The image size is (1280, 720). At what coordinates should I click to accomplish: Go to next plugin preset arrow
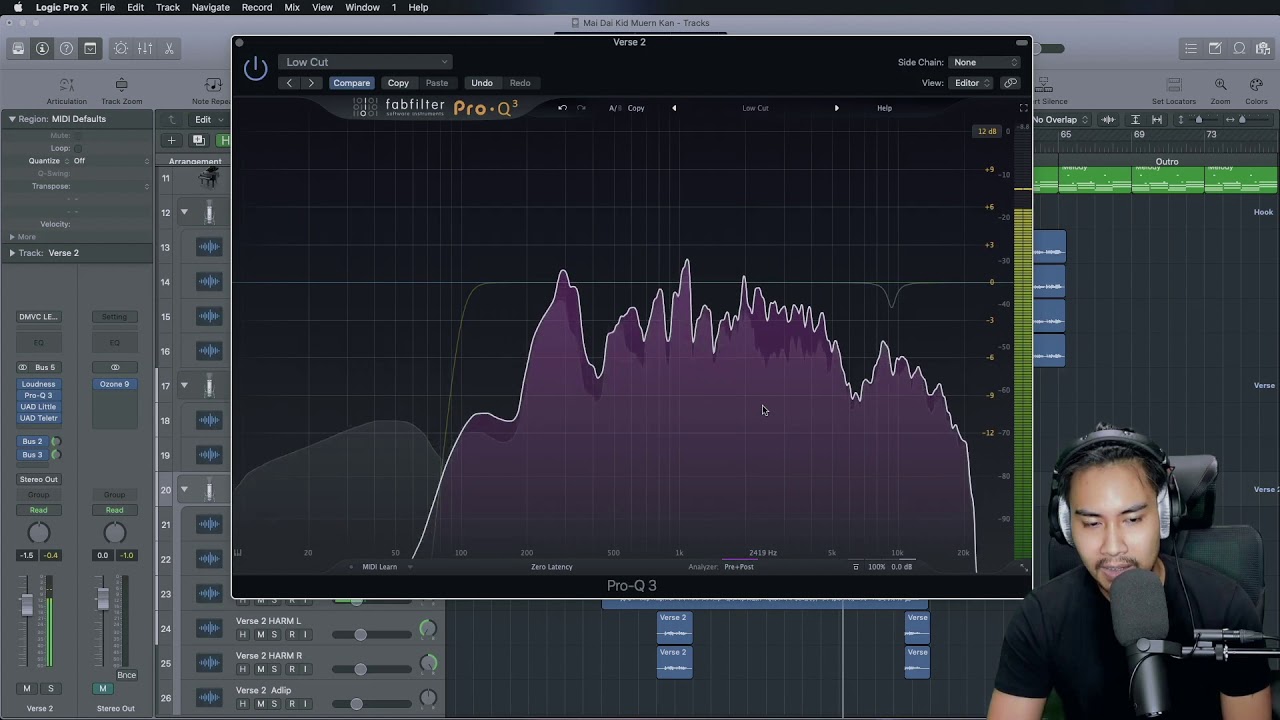coord(312,83)
